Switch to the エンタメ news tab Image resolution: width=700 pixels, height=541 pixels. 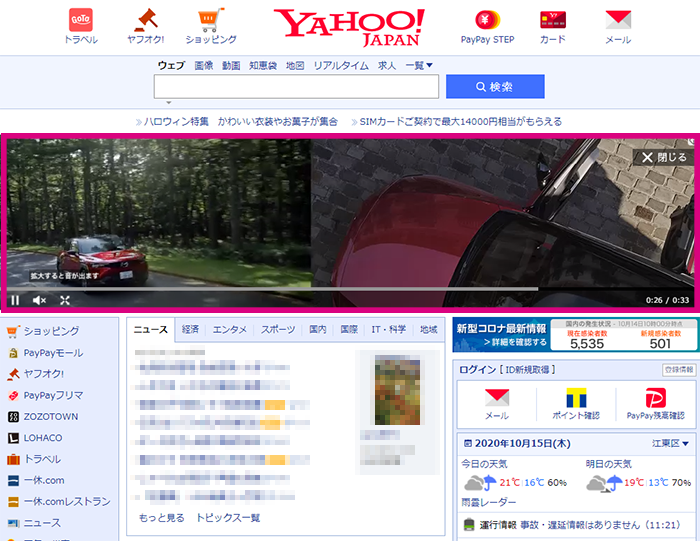point(229,329)
